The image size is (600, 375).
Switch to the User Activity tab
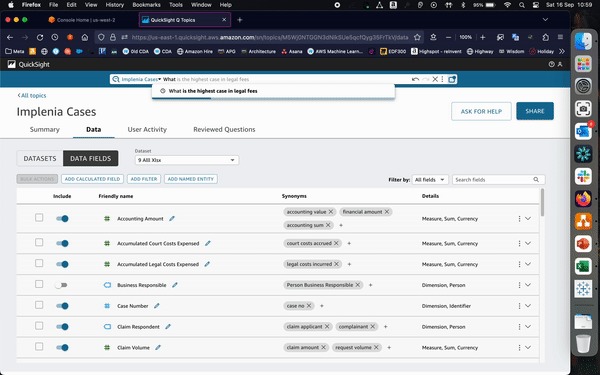click(x=147, y=129)
